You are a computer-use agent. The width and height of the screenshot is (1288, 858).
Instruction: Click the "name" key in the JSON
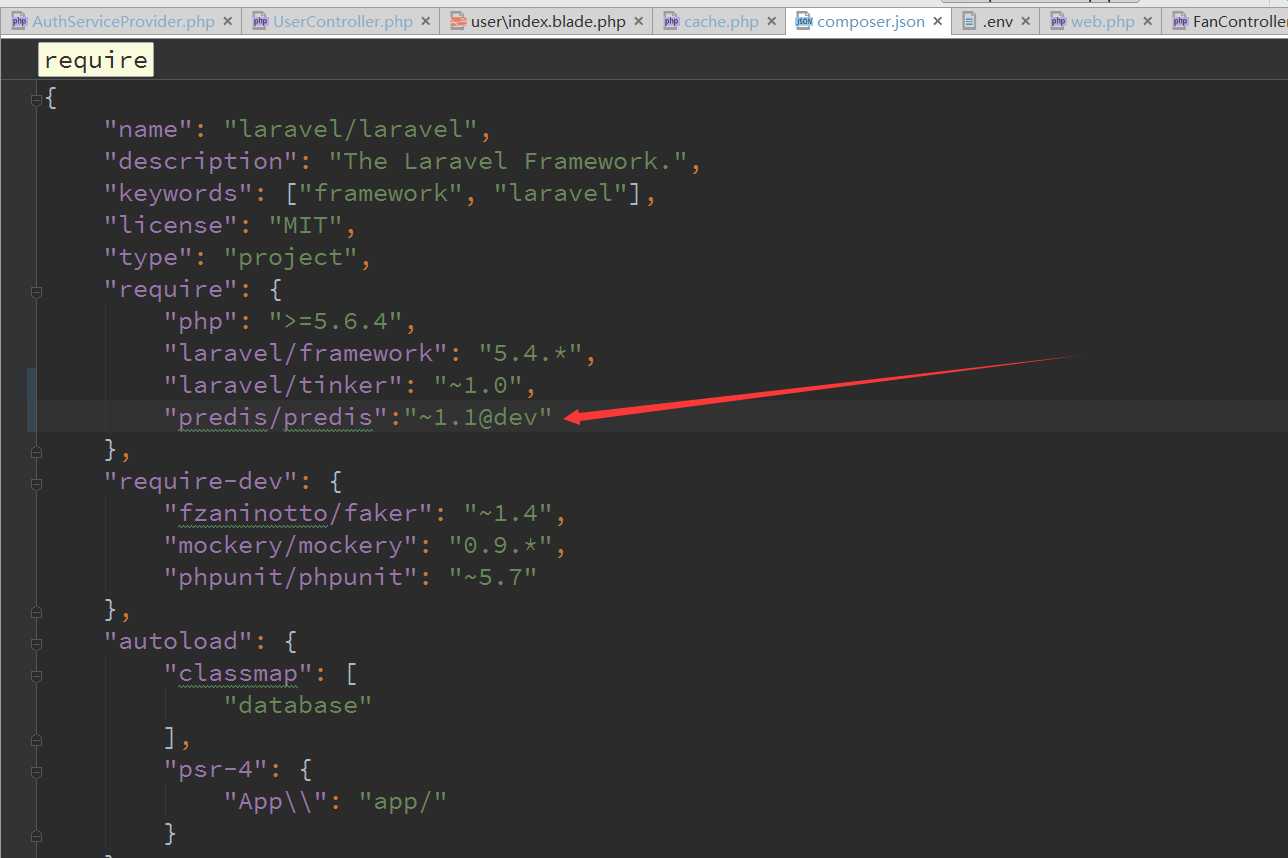148,129
